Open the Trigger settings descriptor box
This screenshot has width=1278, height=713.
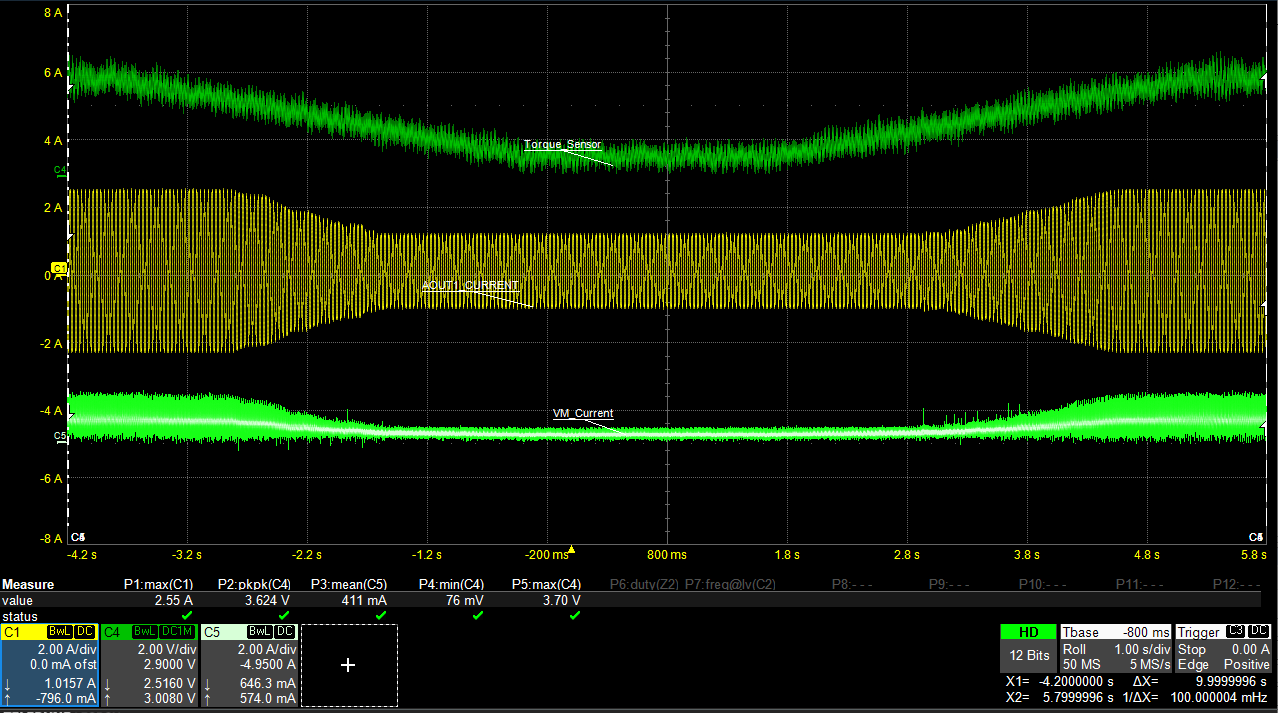click(x=1223, y=648)
